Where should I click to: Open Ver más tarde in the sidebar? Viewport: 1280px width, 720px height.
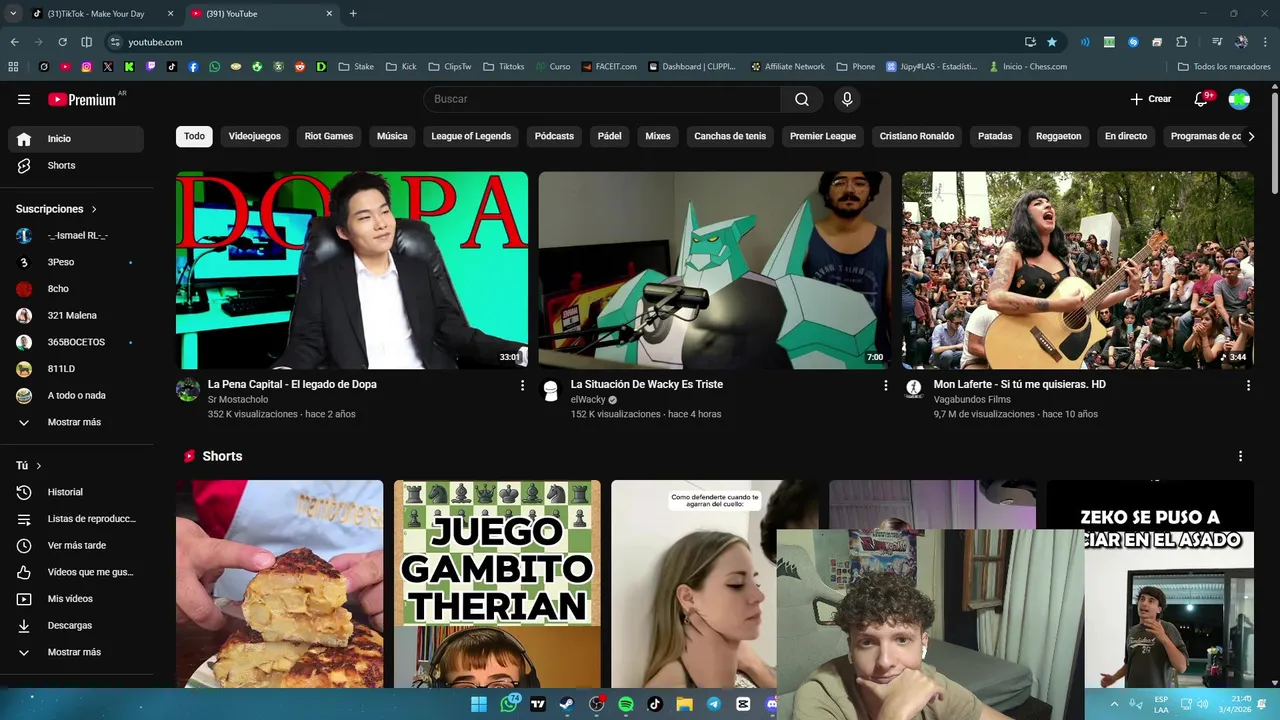coord(76,545)
